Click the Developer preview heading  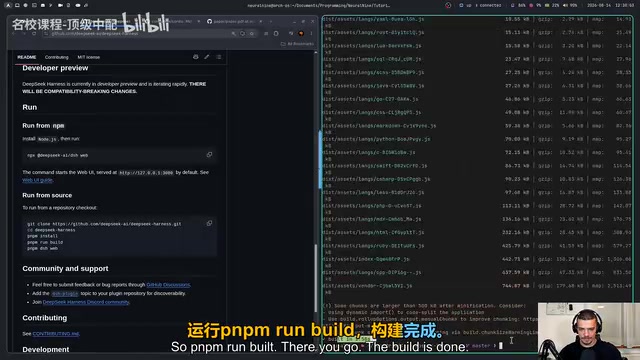coord(55,68)
